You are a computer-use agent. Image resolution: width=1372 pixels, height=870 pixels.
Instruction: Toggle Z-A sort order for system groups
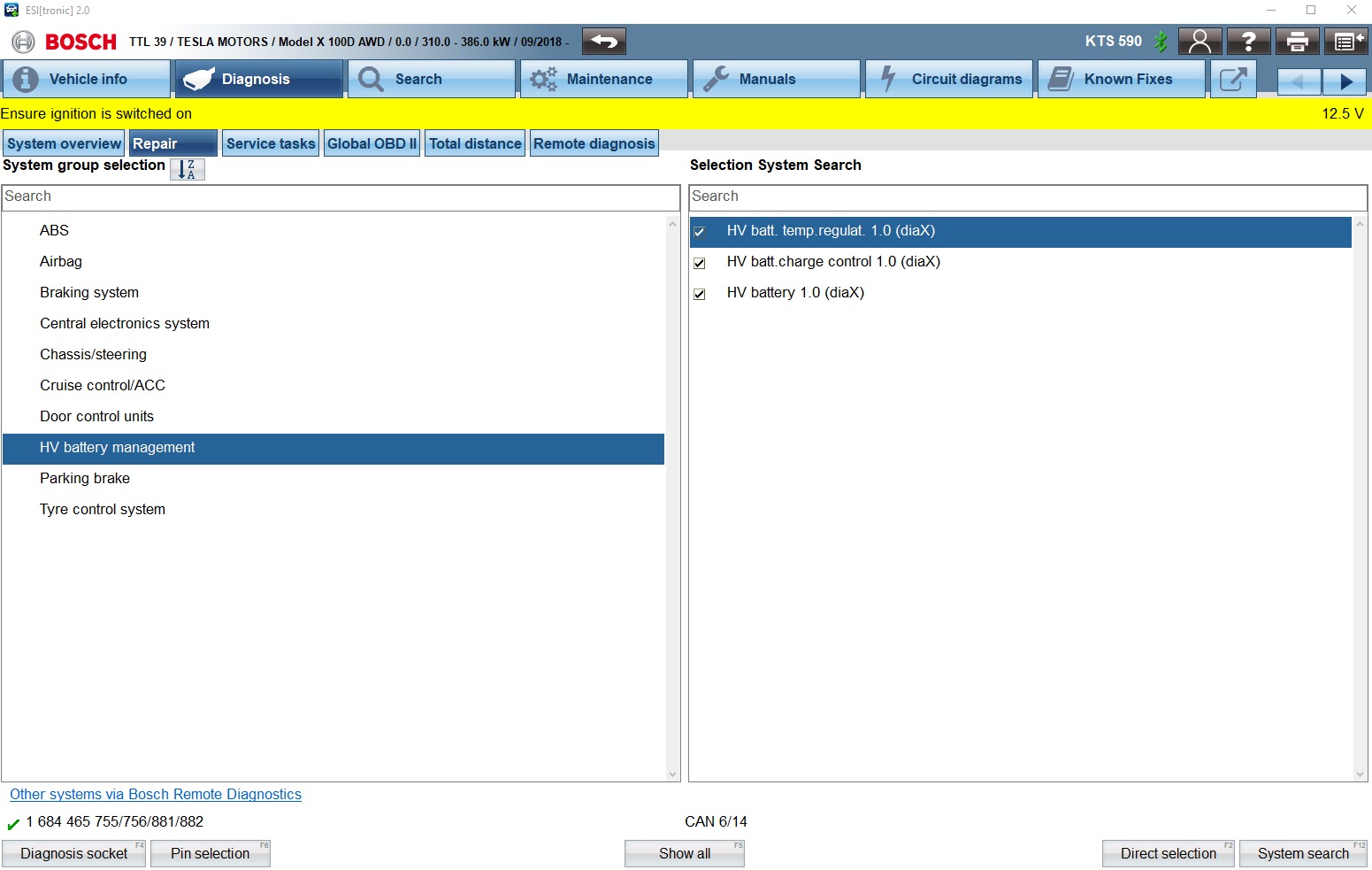click(x=188, y=169)
